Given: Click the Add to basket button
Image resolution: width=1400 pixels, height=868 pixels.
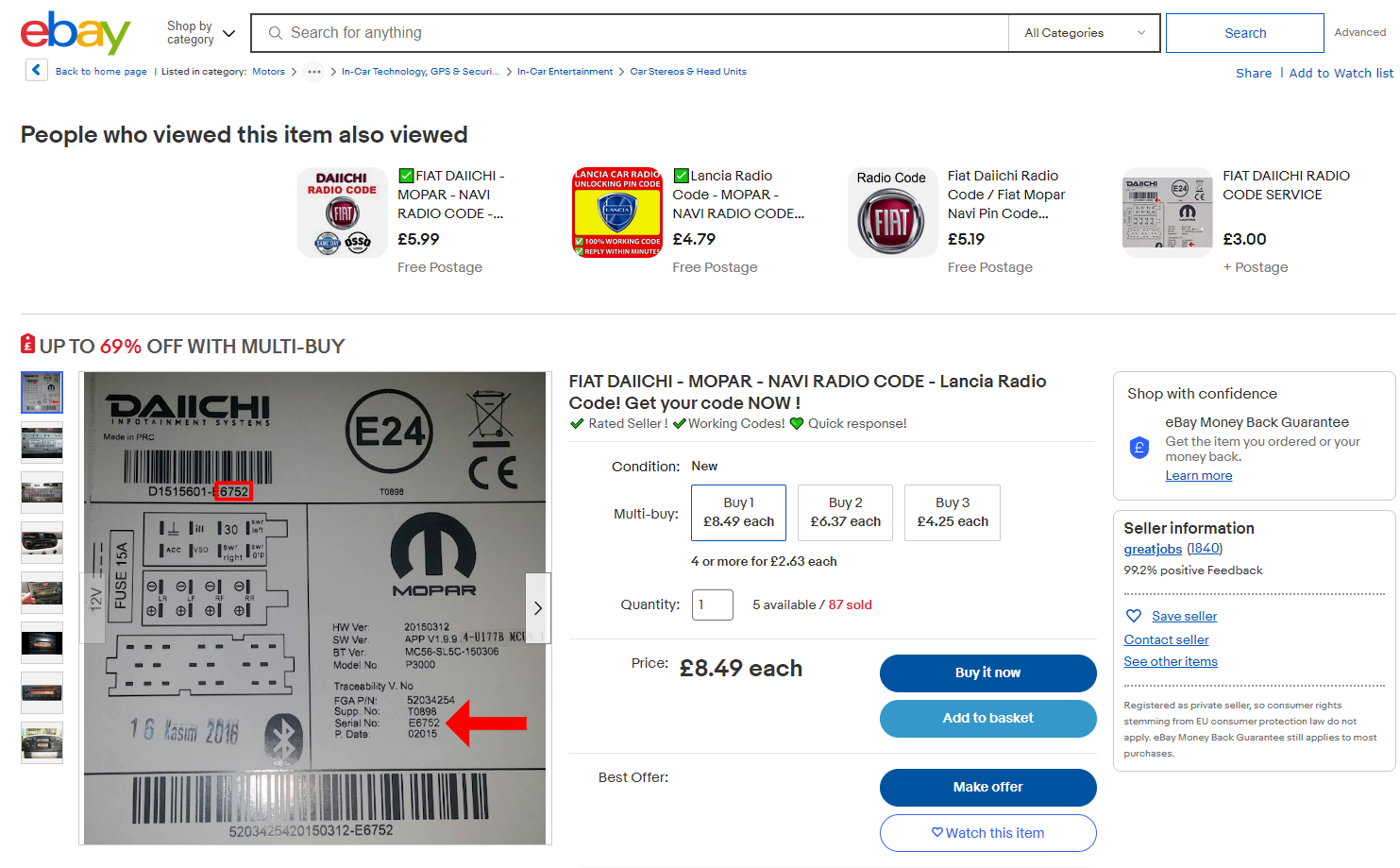Looking at the screenshot, I should pyautogui.click(x=987, y=718).
